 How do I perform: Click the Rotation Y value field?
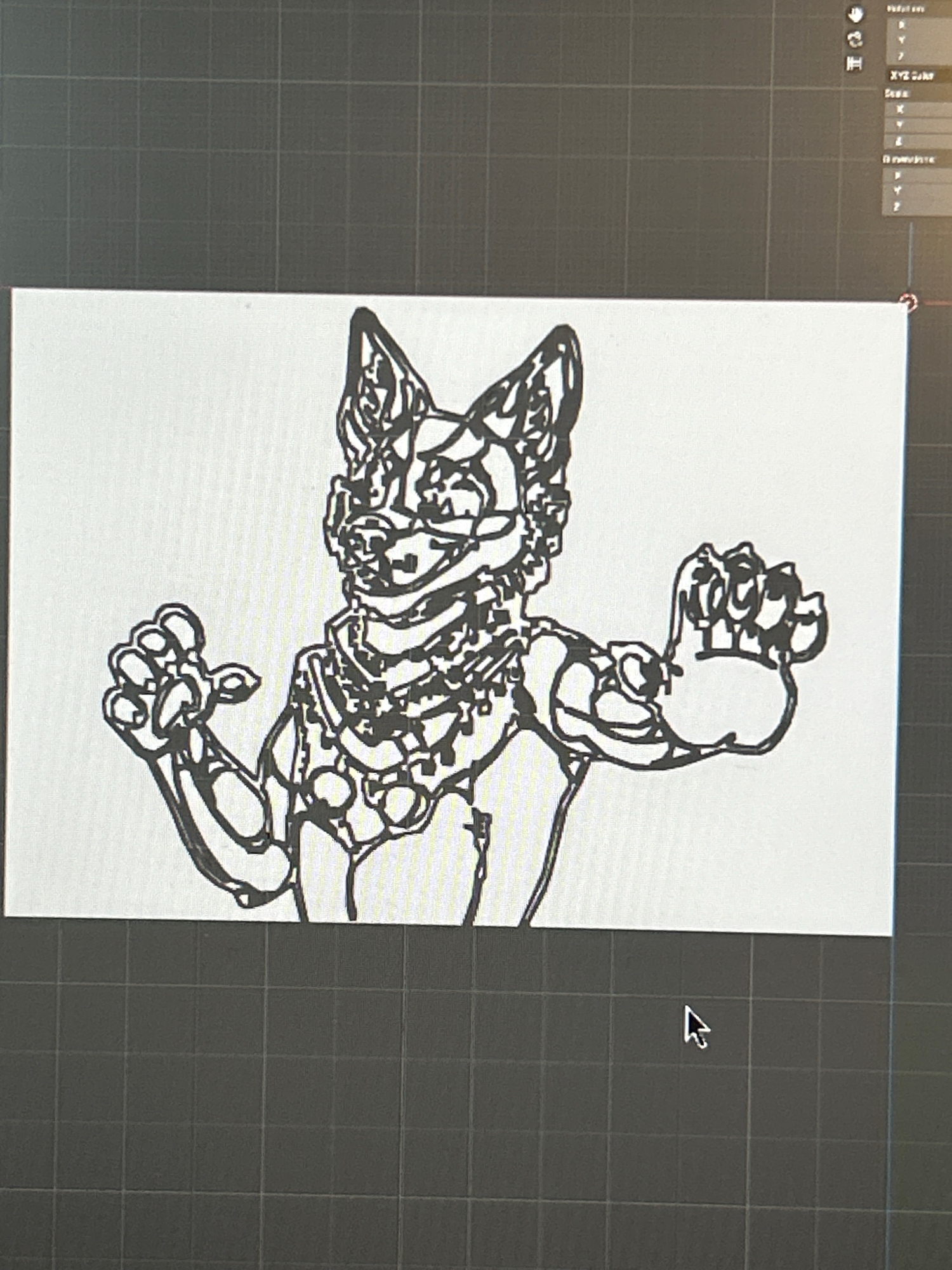pos(920,41)
